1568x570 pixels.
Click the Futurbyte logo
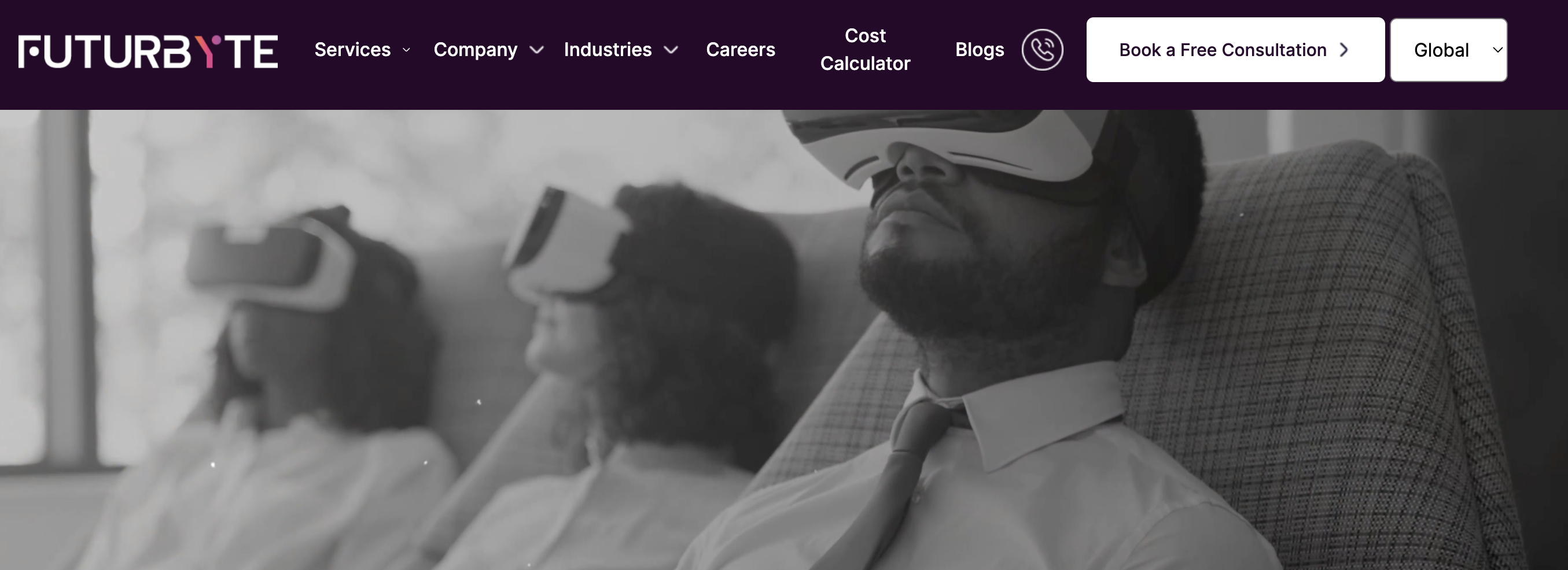pos(148,51)
